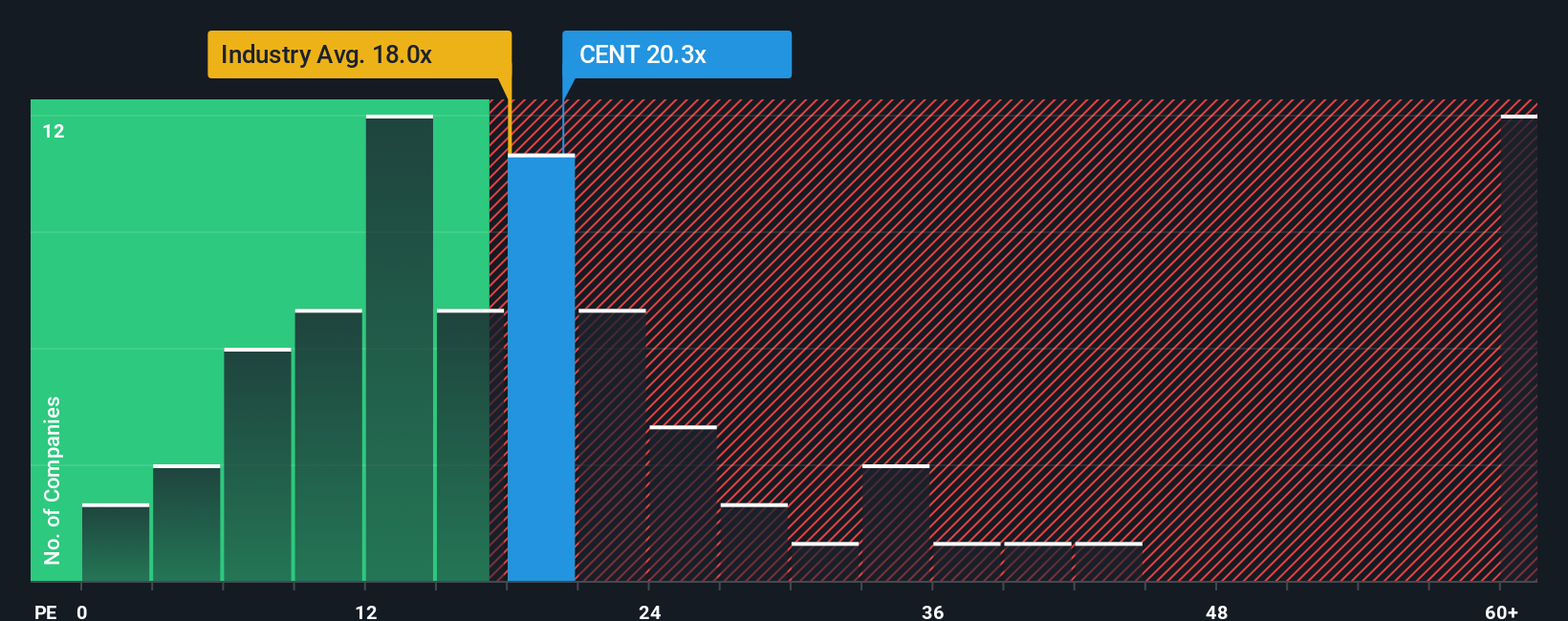Select the hatched bar left of PE 36
The image size is (1568, 621).
[x=896, y=523]
